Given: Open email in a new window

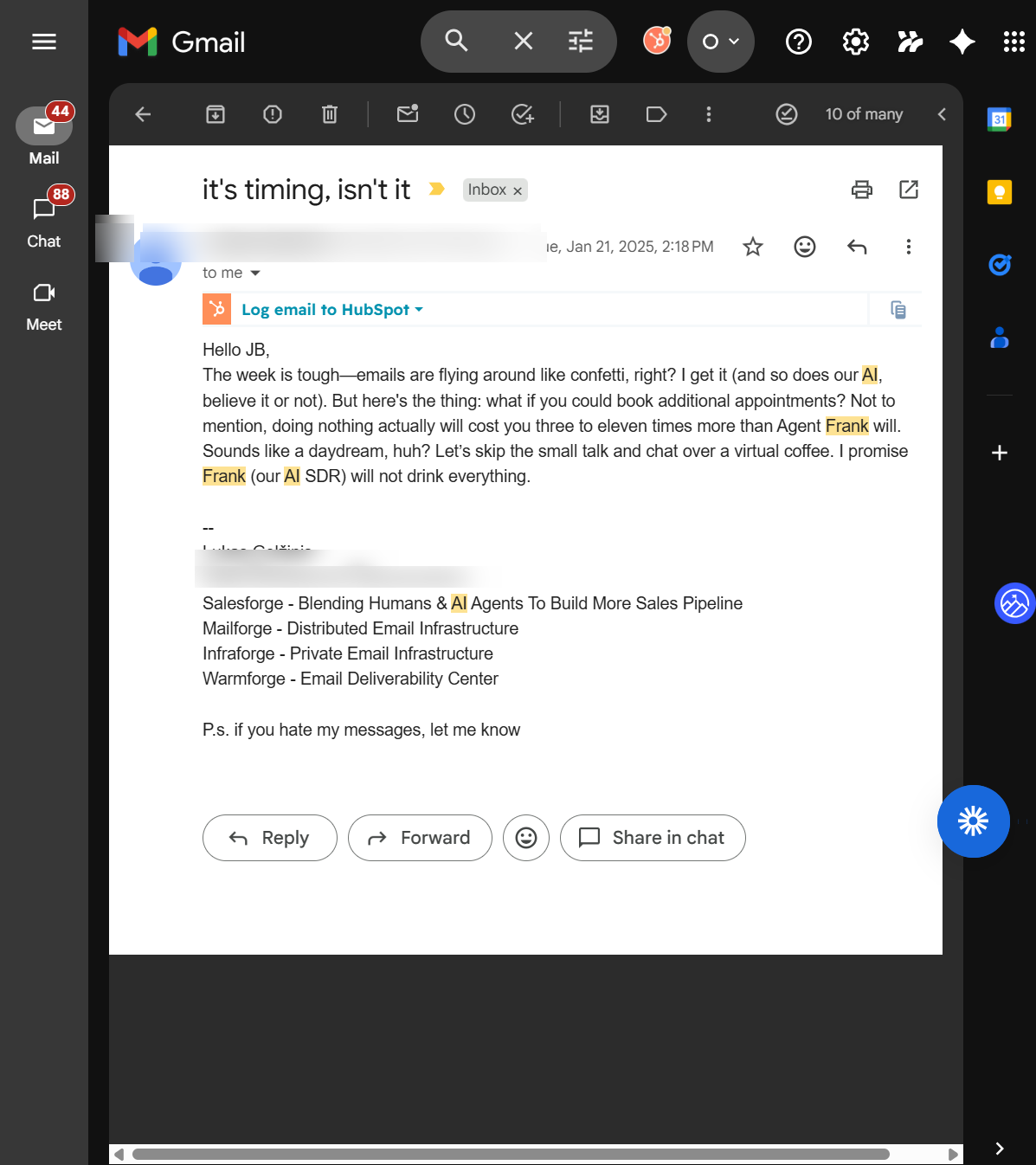Looking at the screenshot, I should [909, 190].
